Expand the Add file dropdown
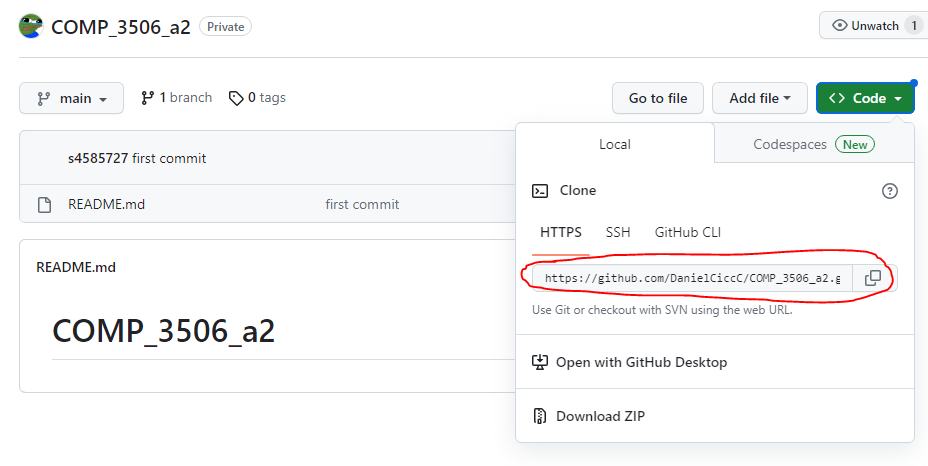 759,98
